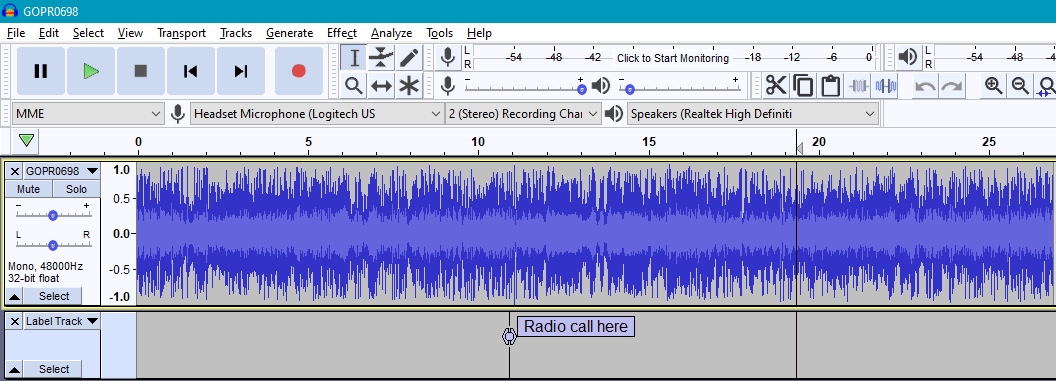Toggle Solo on the GOPR0698 track
The width and height of the screenshot is (1056, 381).
pyautogui.click(x=76, y=189)
